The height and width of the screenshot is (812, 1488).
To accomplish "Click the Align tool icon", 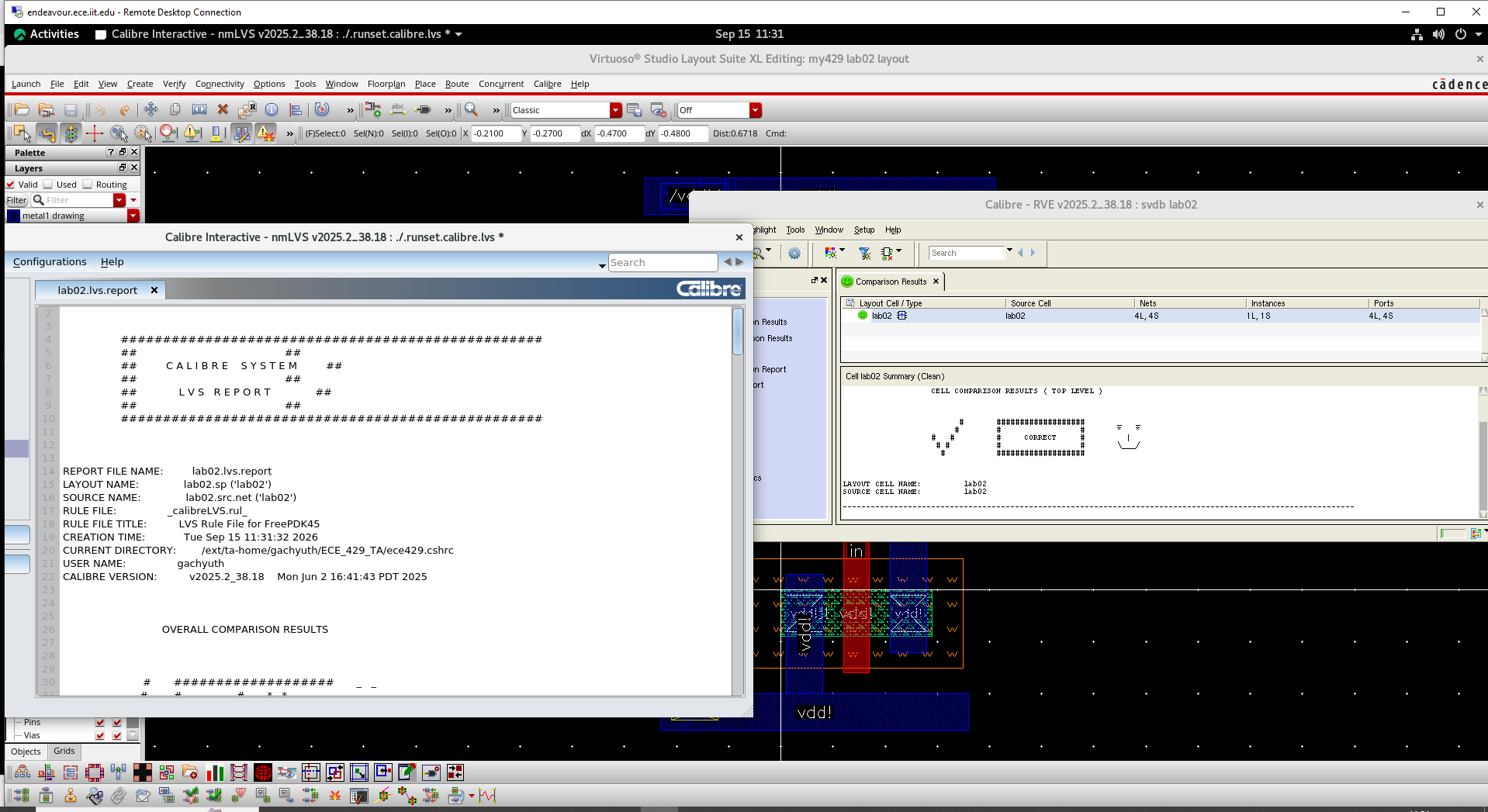I will [296, 110].
